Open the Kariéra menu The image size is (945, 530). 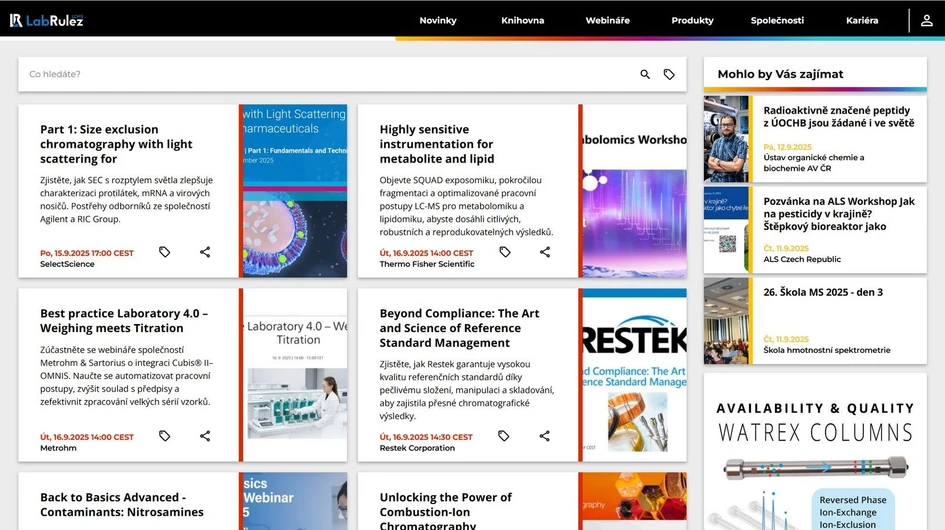(x=862, y=21)
